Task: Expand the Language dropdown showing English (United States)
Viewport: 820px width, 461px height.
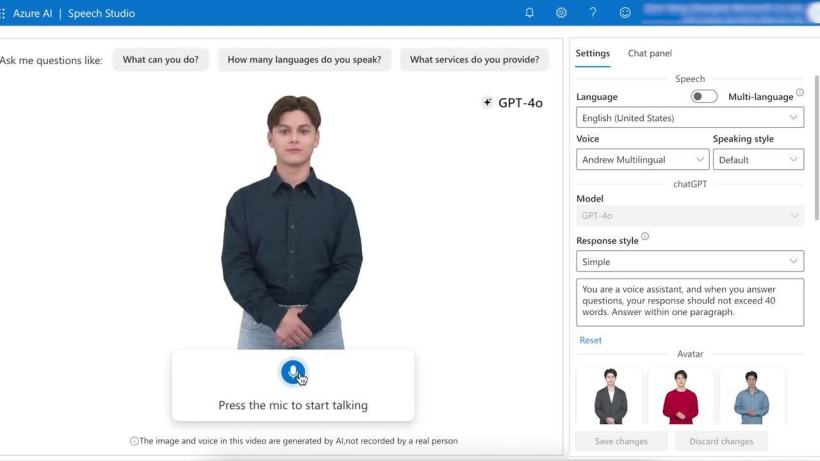Action: click(x=689, y=118)
